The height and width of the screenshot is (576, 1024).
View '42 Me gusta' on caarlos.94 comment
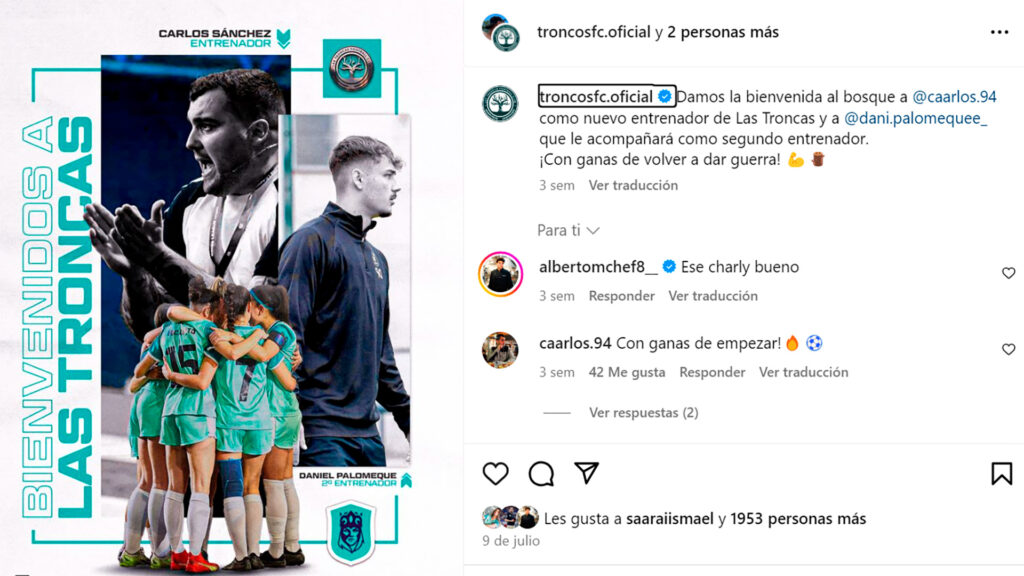pyautogui.click(x=627, y=372)
